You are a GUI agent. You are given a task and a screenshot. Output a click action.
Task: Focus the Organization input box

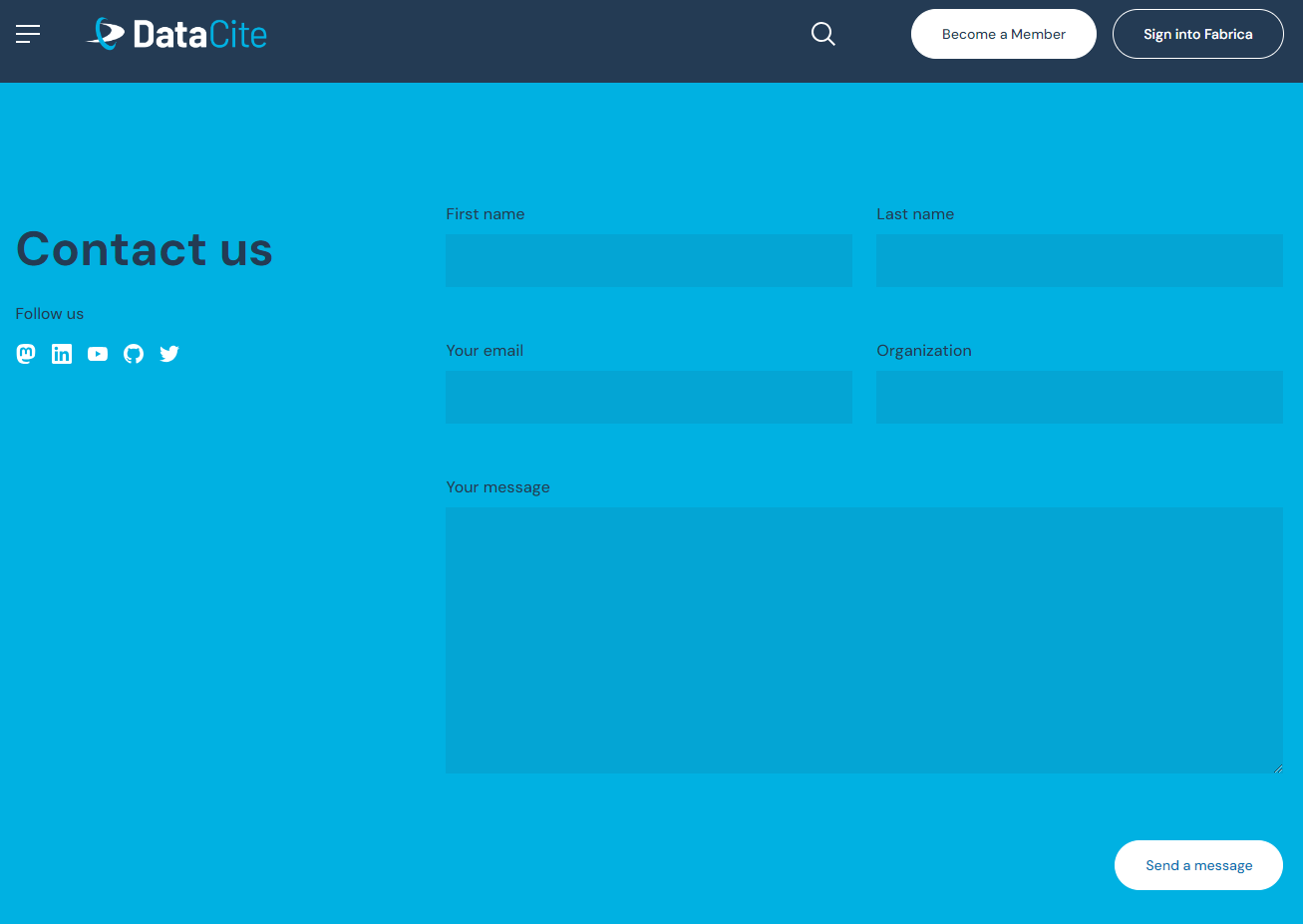point(1079,397)
